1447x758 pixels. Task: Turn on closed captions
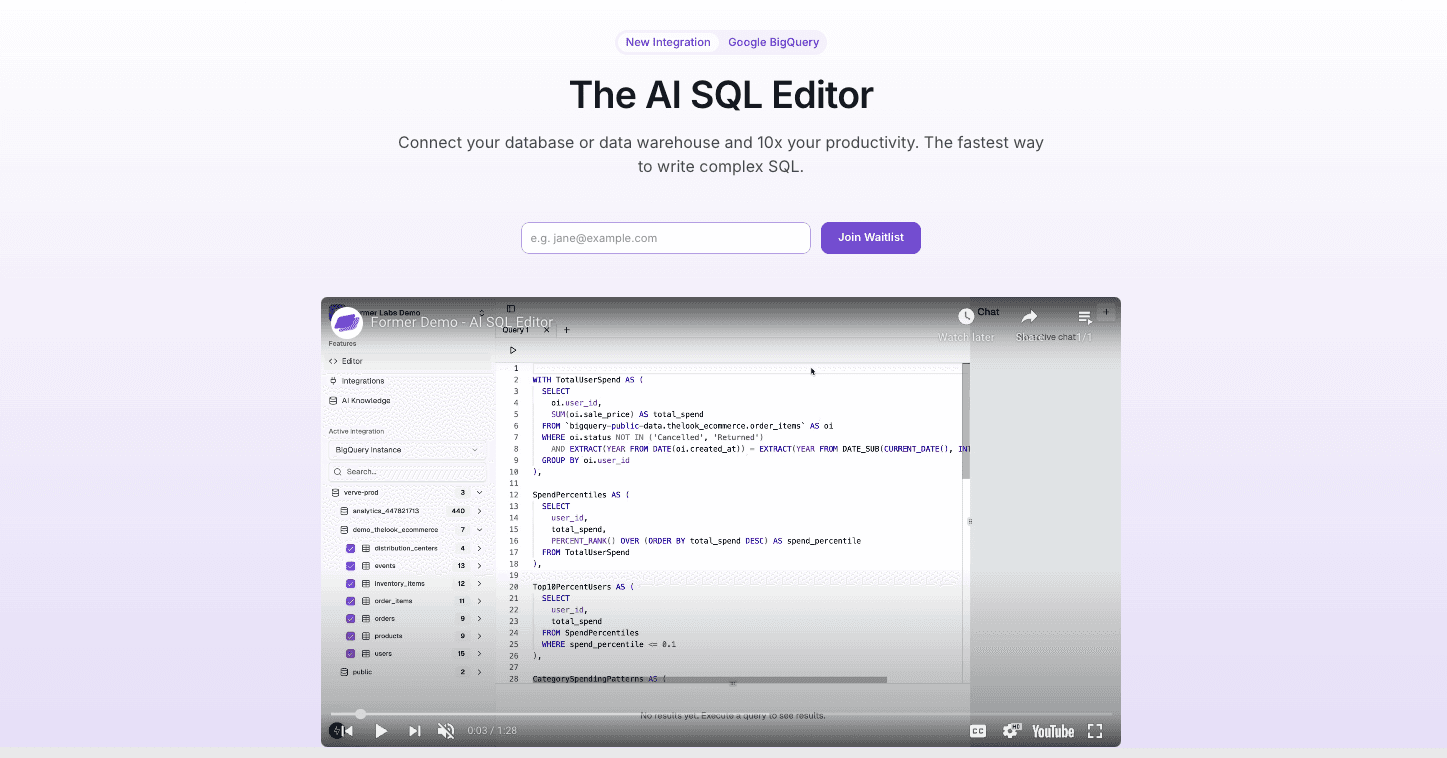978,731
